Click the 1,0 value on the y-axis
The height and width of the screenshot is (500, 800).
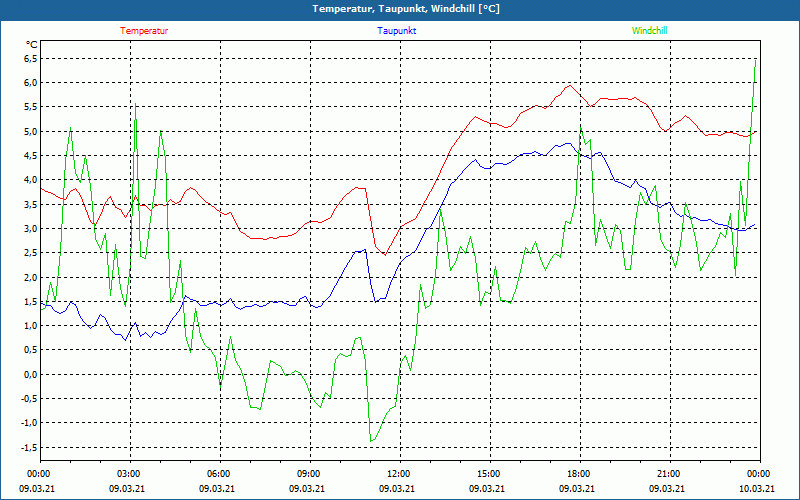pos(31,326)
